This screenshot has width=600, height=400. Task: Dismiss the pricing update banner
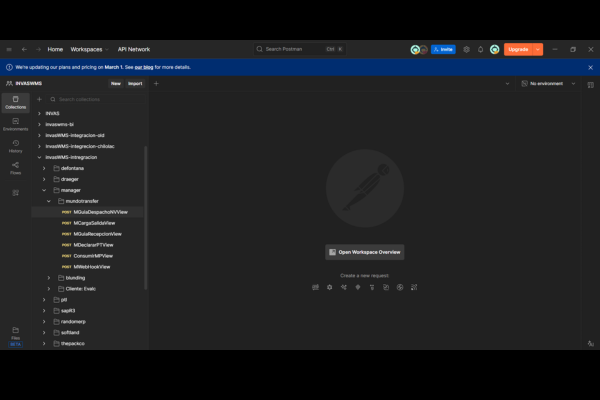590,67
